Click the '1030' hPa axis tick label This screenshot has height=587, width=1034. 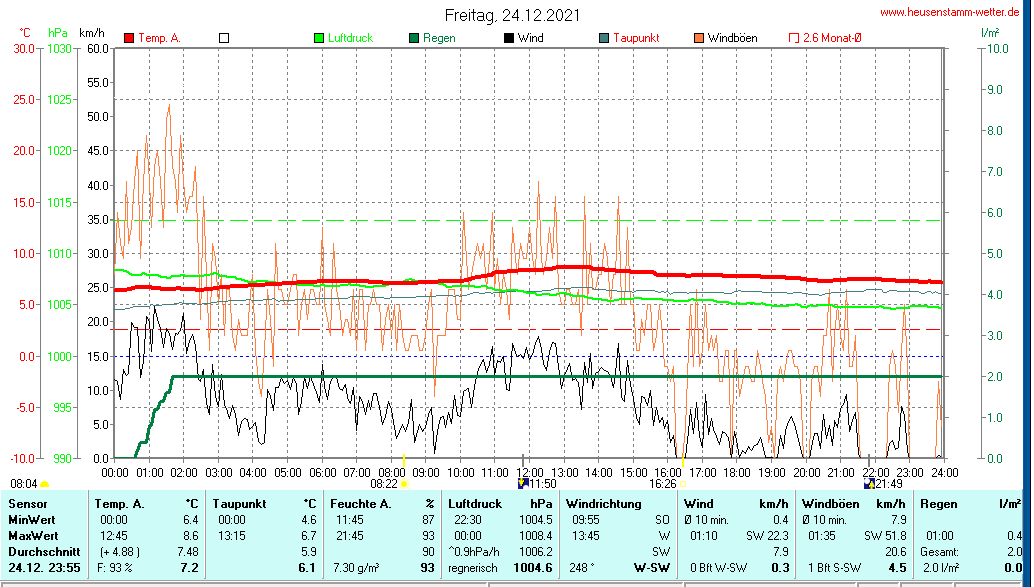pyautogui.click(x=59, y=48)
